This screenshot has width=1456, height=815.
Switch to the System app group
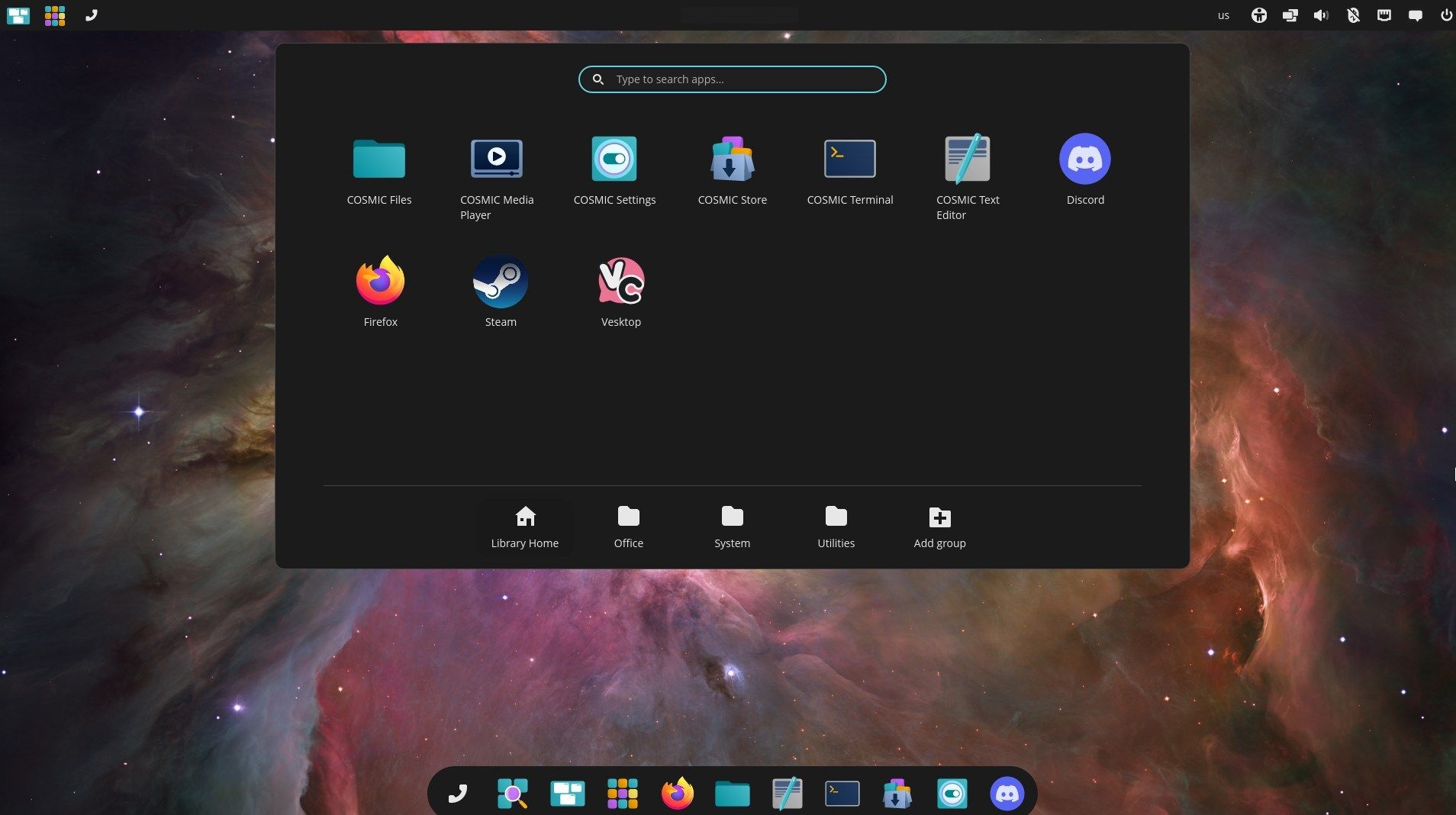point(732,527)
